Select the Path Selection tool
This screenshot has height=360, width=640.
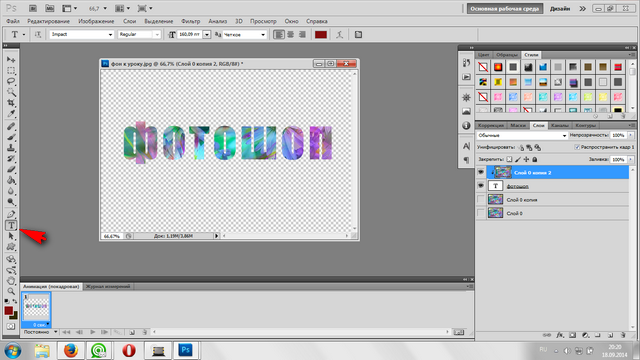click(11, 236)
